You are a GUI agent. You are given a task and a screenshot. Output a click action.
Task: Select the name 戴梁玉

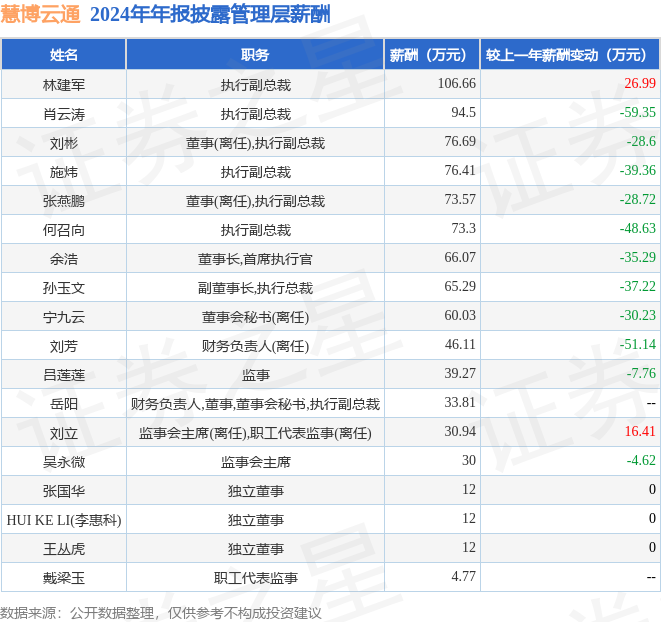coord(64,578)
